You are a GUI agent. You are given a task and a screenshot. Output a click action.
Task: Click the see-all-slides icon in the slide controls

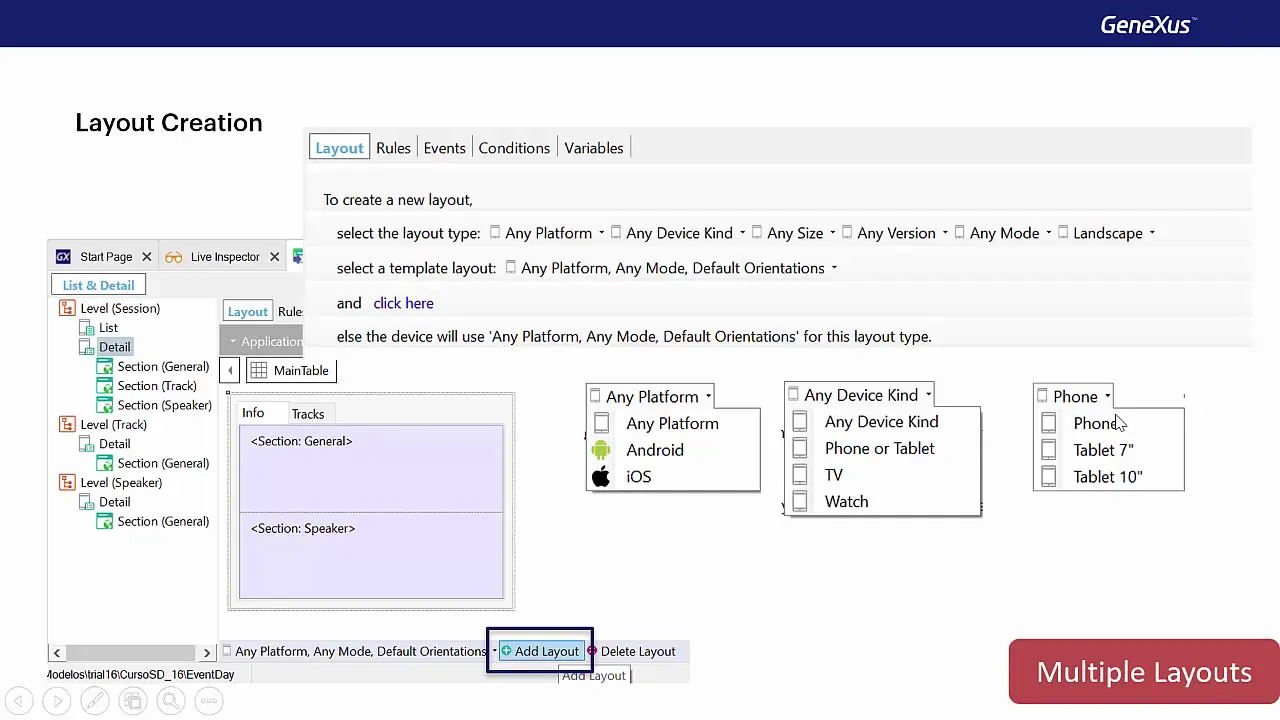pyautogui.click(x=133, y=701)
